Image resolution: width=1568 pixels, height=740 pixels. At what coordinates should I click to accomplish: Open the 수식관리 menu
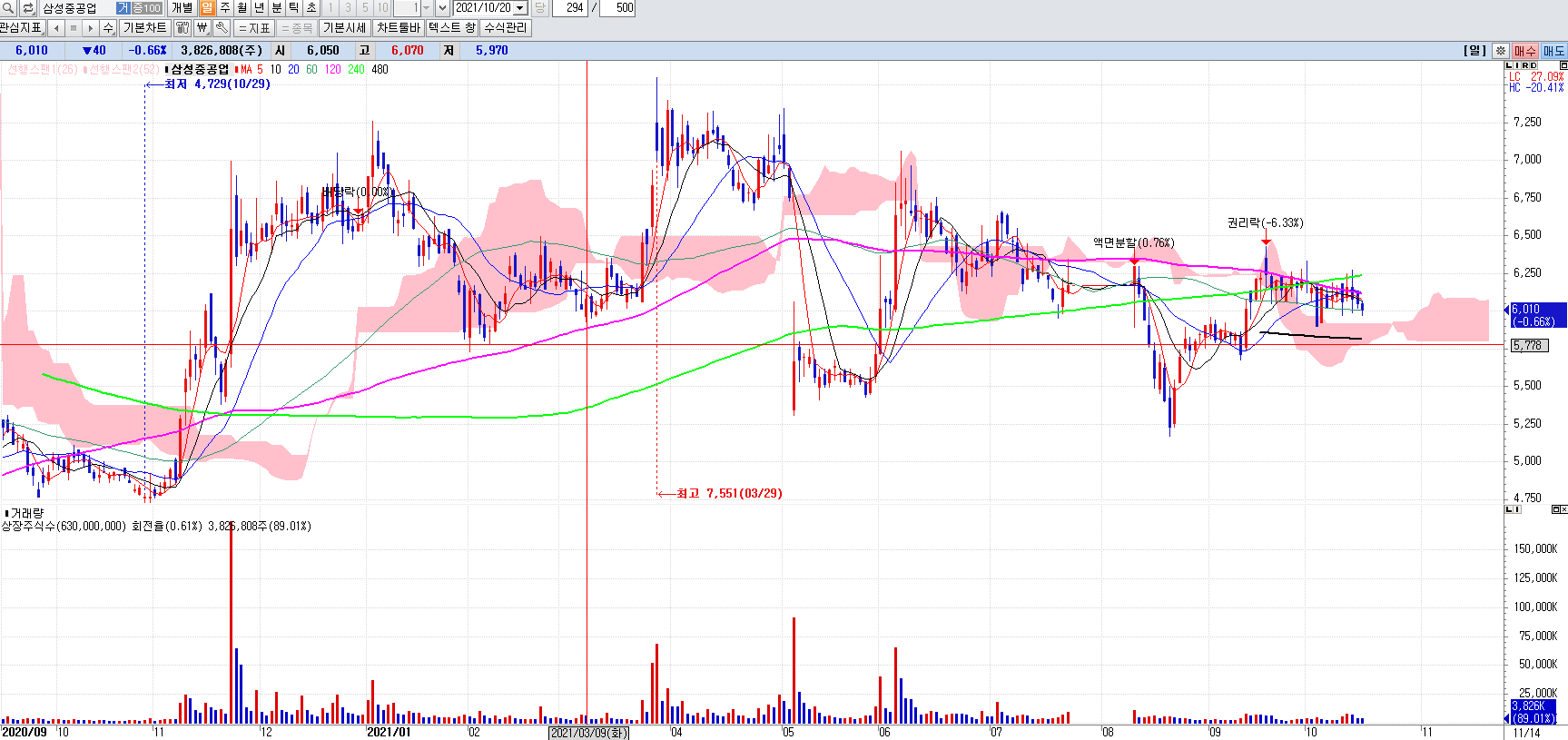[505, 28]
